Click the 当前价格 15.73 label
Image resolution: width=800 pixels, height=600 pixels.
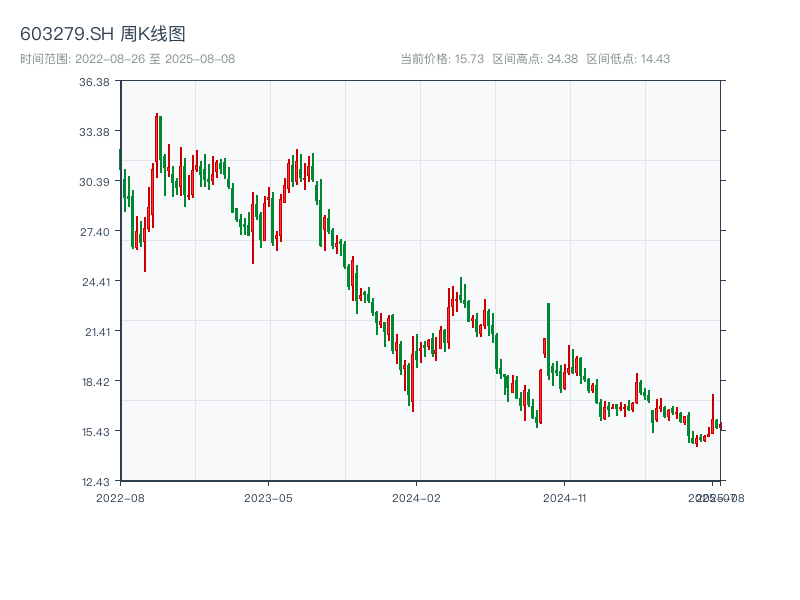click(442, 59)
